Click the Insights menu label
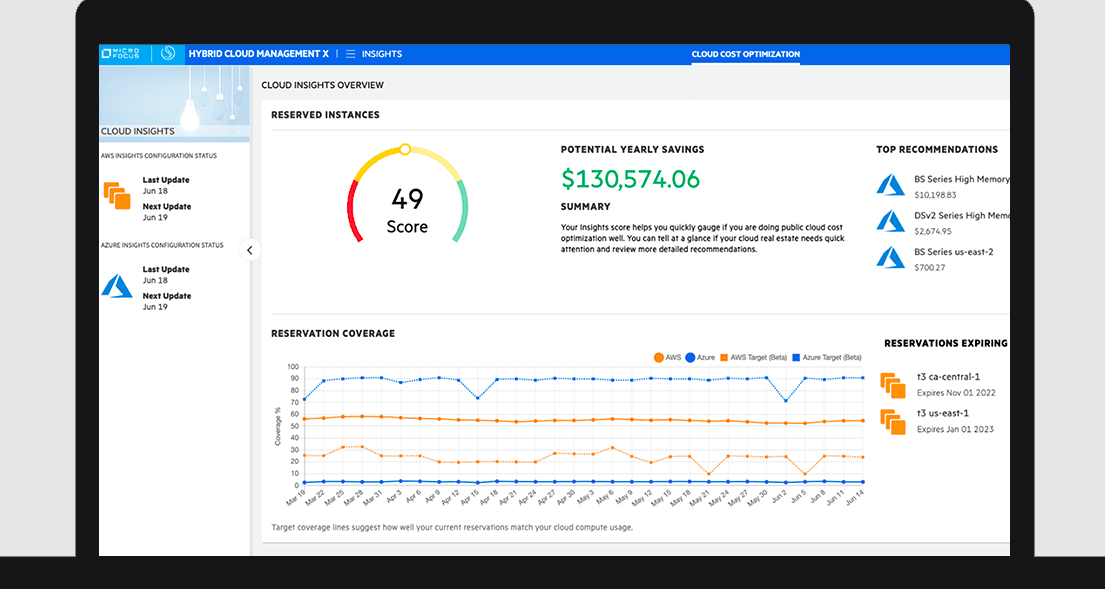 point(382,54)
